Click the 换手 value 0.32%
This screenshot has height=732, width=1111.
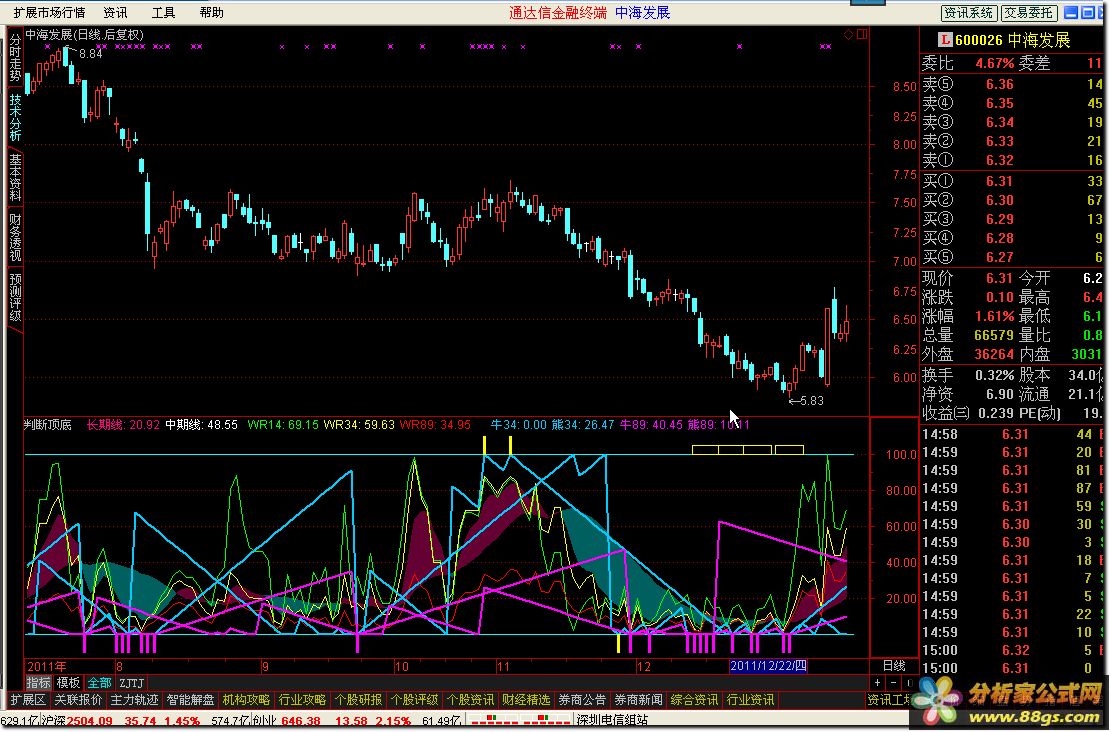995,375
